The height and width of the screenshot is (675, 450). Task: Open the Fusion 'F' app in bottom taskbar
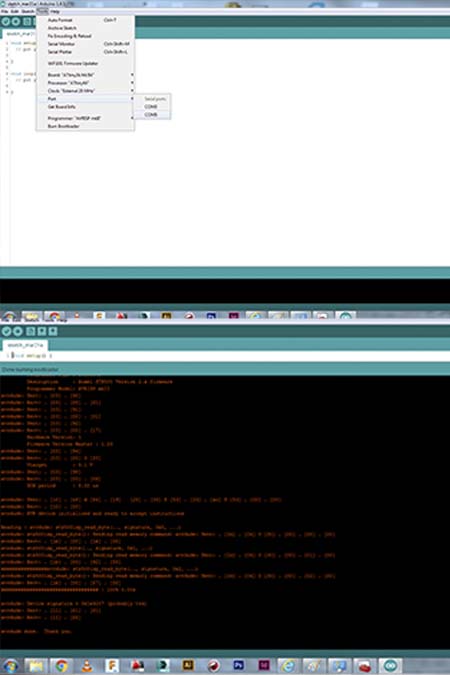point(112,666)
